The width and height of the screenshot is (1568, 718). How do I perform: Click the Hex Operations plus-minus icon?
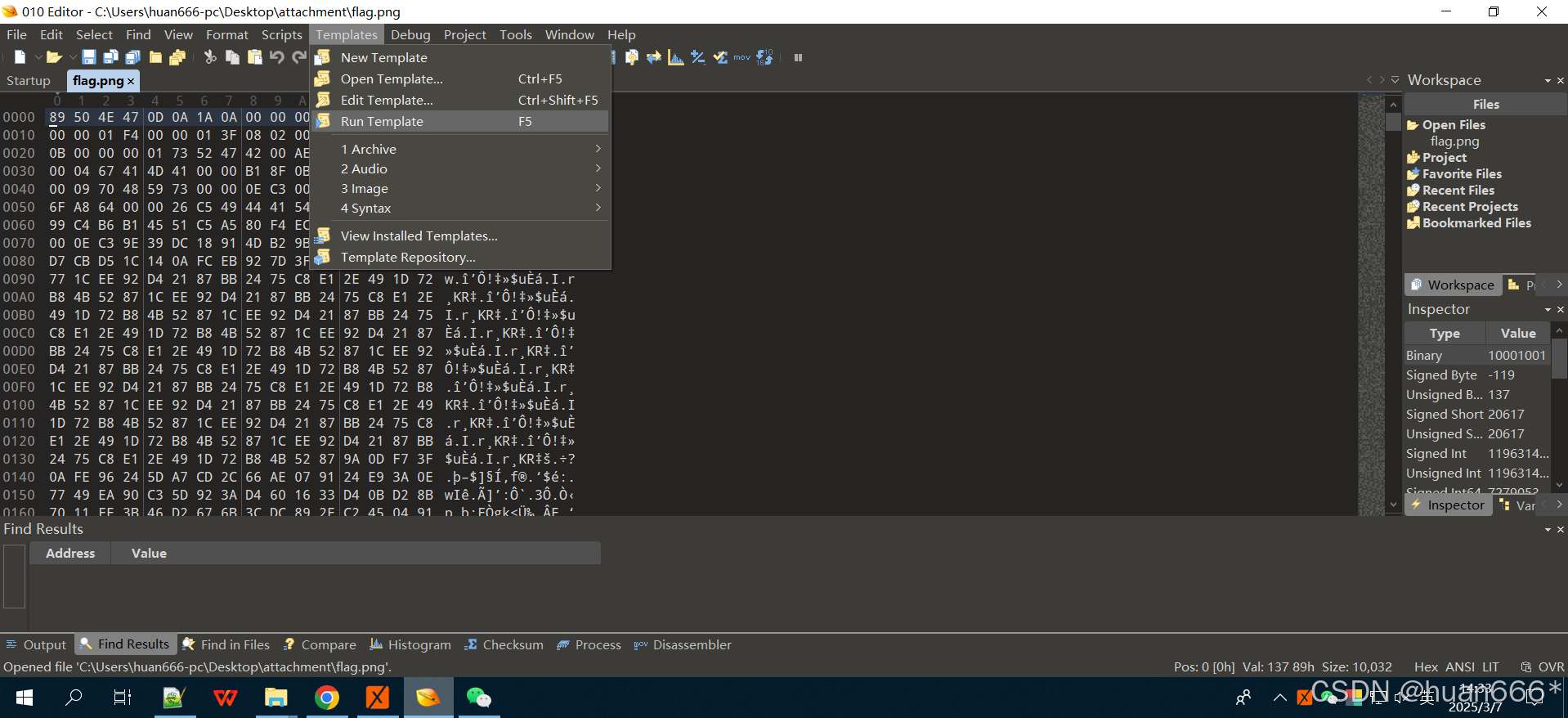(x=698, y=57)
